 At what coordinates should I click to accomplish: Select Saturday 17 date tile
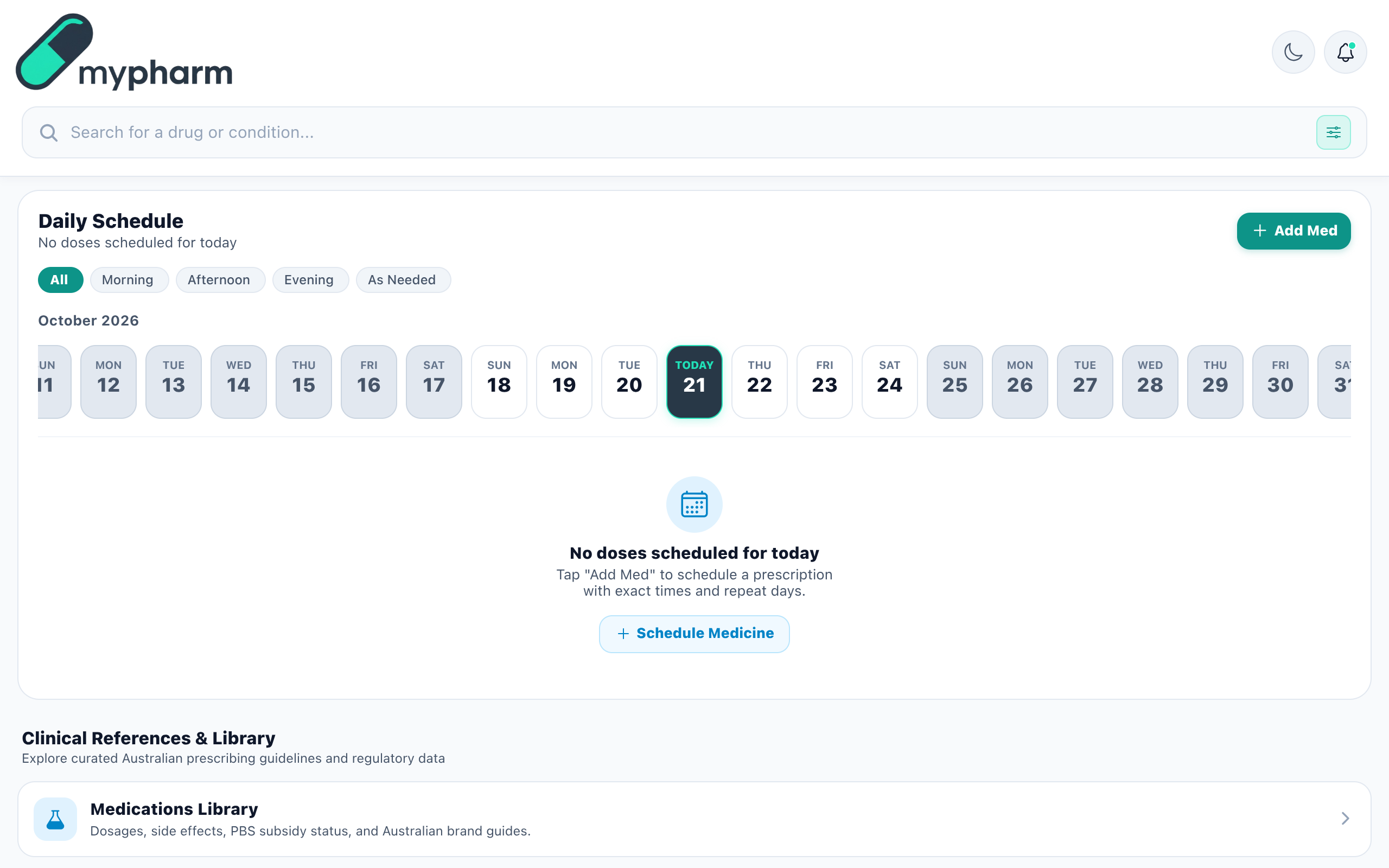tap(434, 382)
